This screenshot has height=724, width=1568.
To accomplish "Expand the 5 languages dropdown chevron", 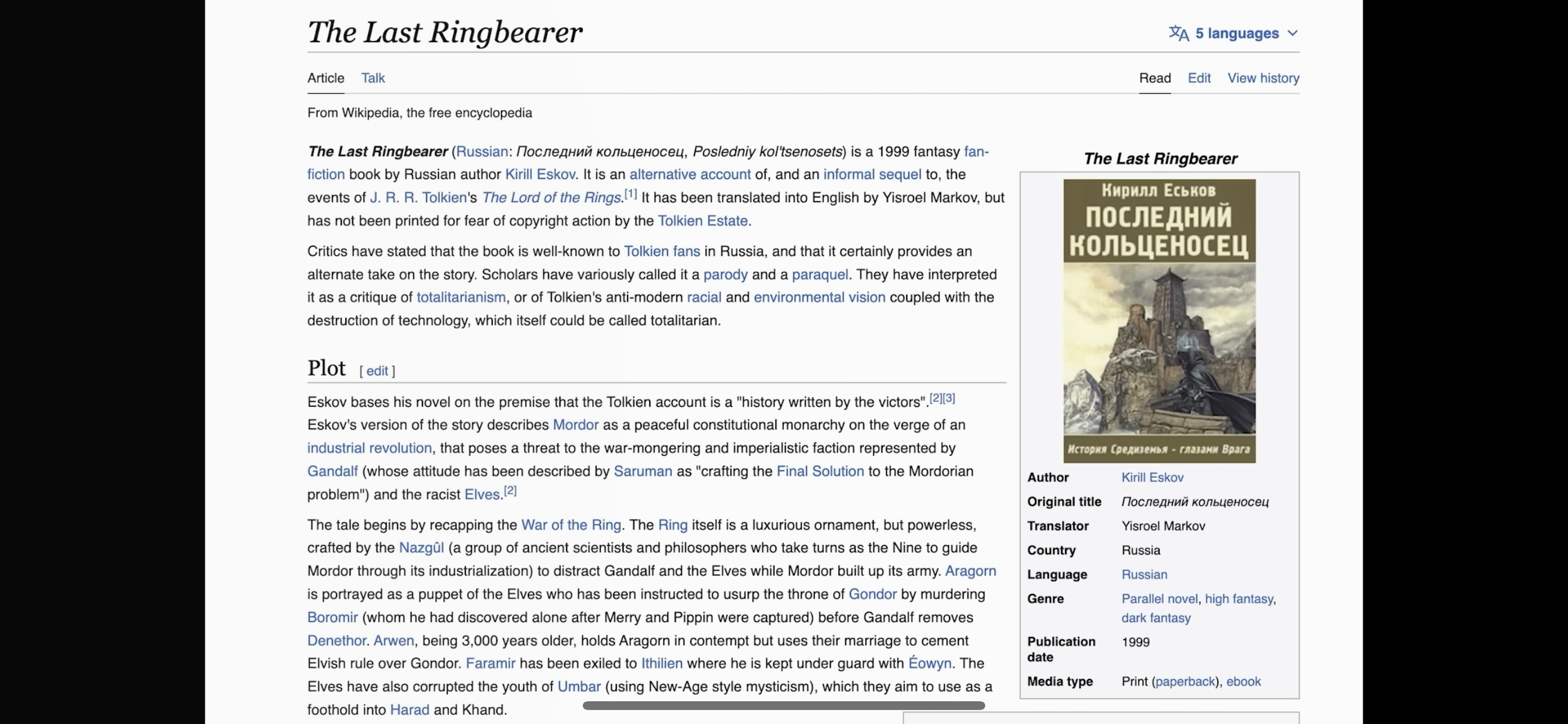I will click(x=1292, y=33).
